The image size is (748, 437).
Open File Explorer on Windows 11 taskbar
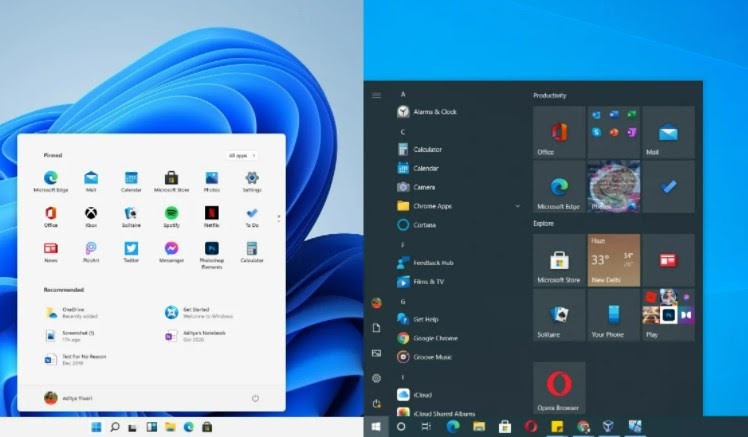click(x=170, y=427)
